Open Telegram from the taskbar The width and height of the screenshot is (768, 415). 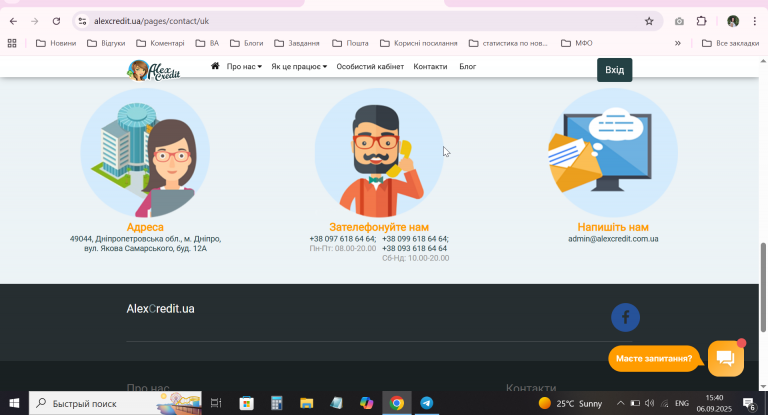[427, 403]
